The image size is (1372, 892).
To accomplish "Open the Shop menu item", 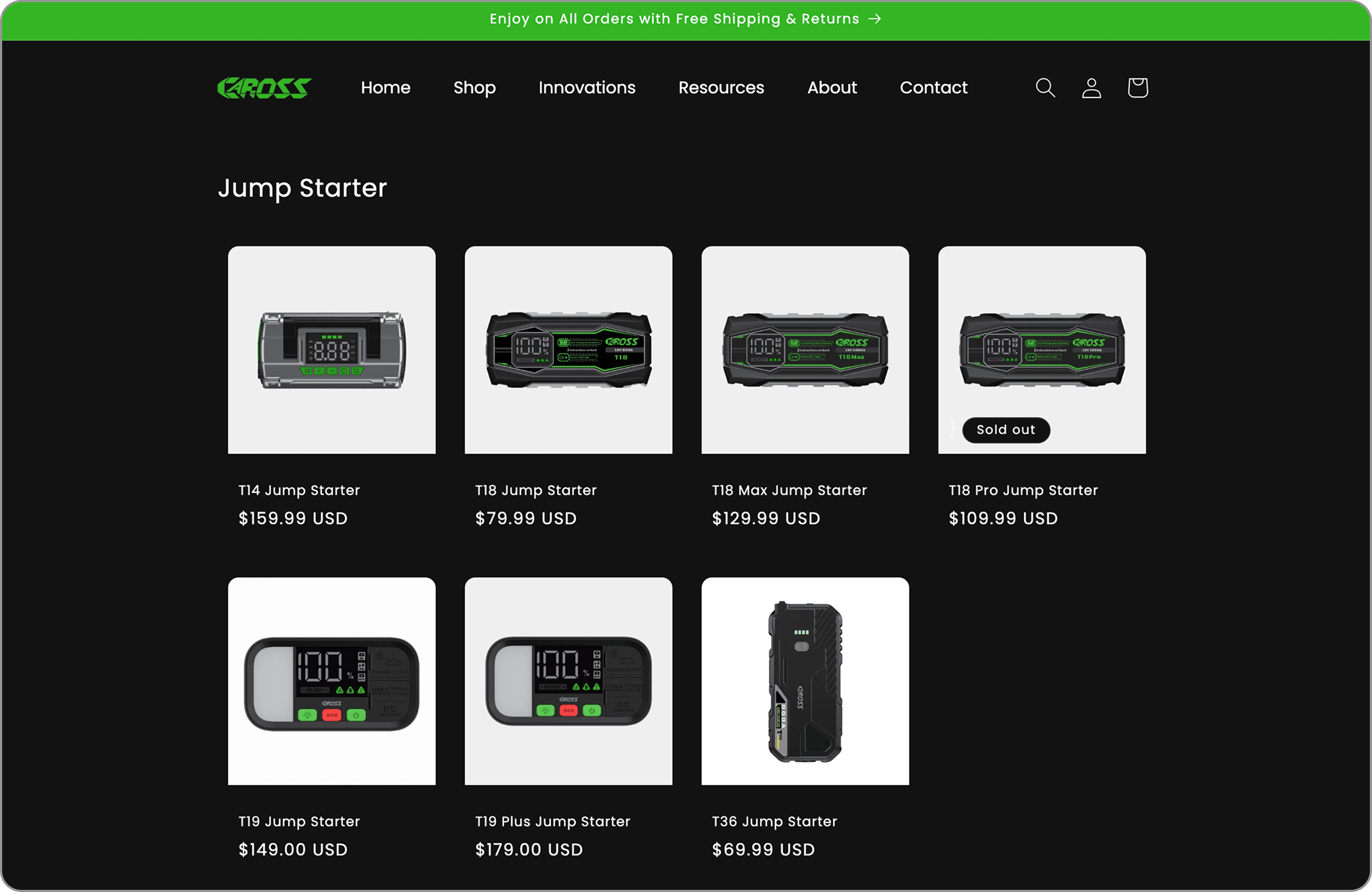I will [x=474, y=87].
